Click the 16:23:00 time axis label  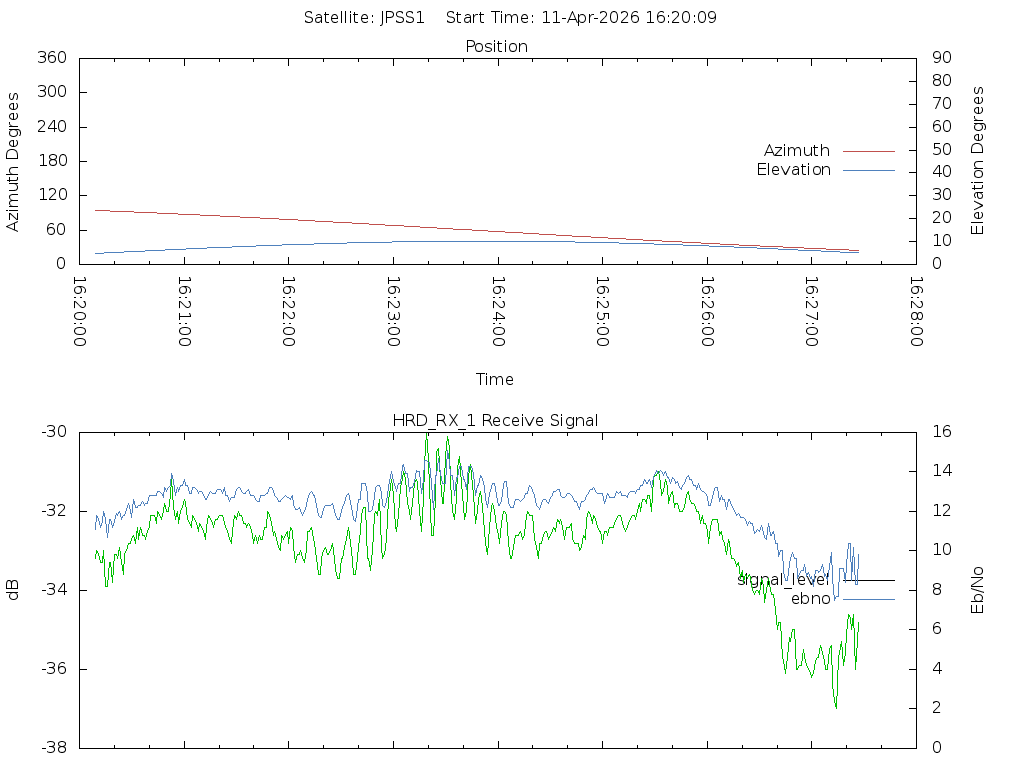pos(394,312)
